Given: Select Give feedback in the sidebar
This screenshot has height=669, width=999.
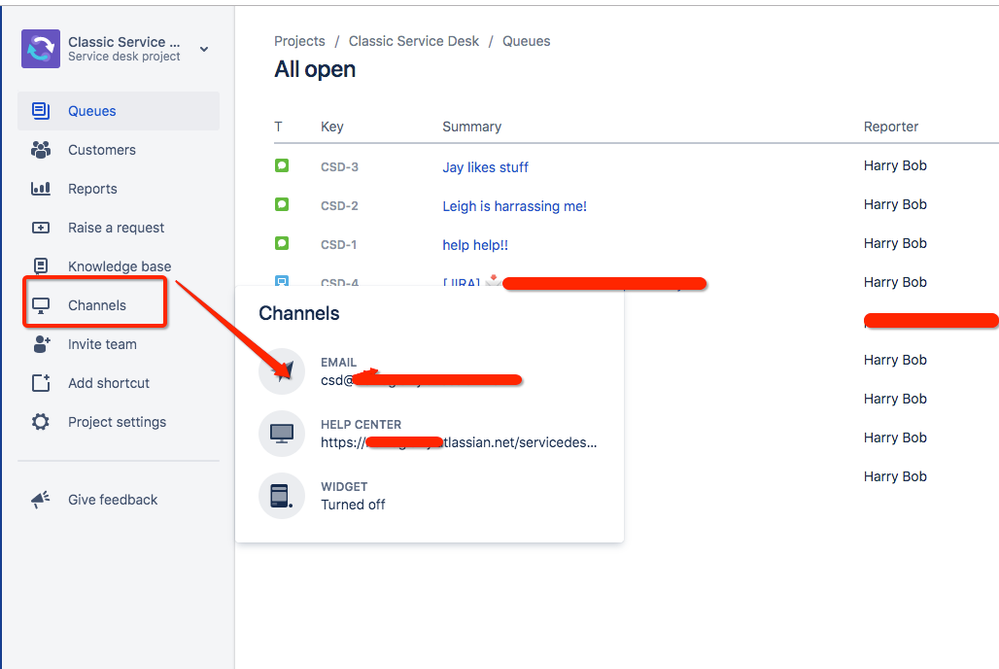Looking at the screenshot, I should pos(119,500).
